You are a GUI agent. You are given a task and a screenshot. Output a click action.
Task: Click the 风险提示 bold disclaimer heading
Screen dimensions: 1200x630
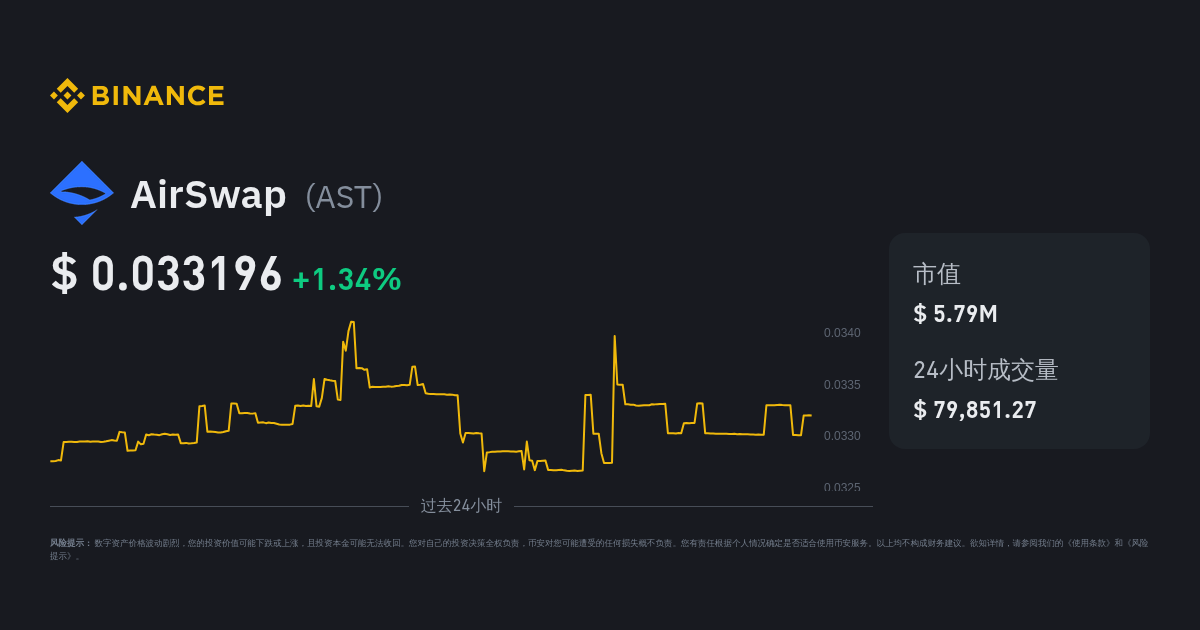click(70, 543)
